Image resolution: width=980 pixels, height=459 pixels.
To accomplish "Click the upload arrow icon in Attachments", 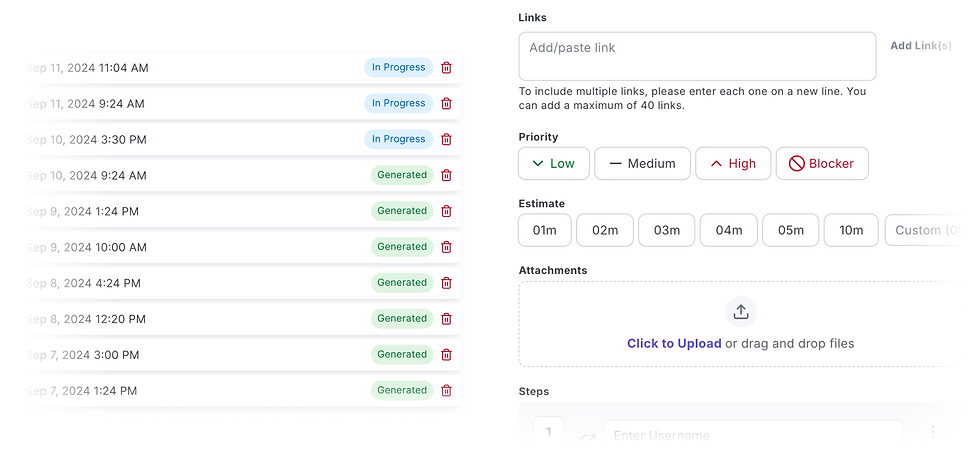I will tap(741, 311).
